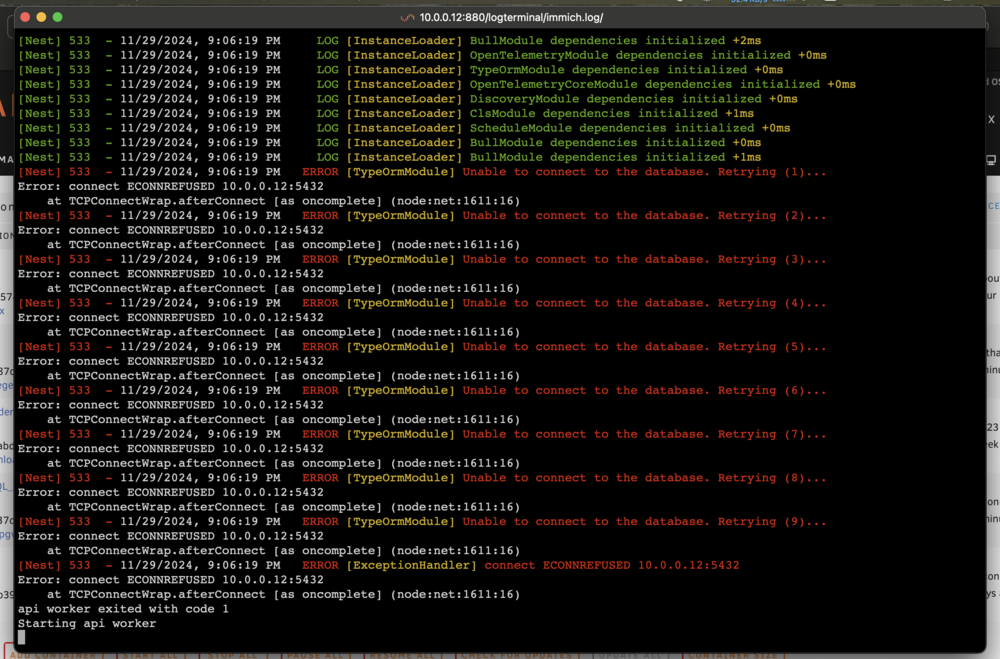This screenshot has height=659, width=1000.
Task: Maximize the log terminal with green button
Action: pos(57,17)
